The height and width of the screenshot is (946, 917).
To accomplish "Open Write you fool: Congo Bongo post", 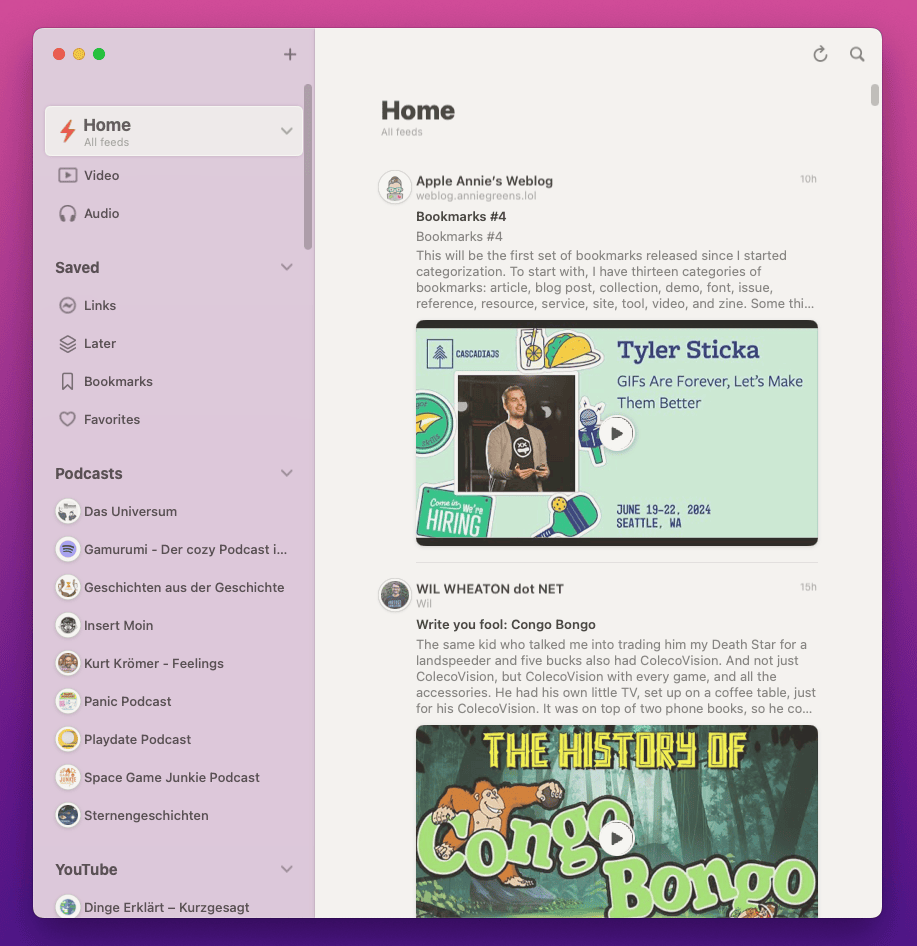I will pyautogui.click(x=506, y=624).
